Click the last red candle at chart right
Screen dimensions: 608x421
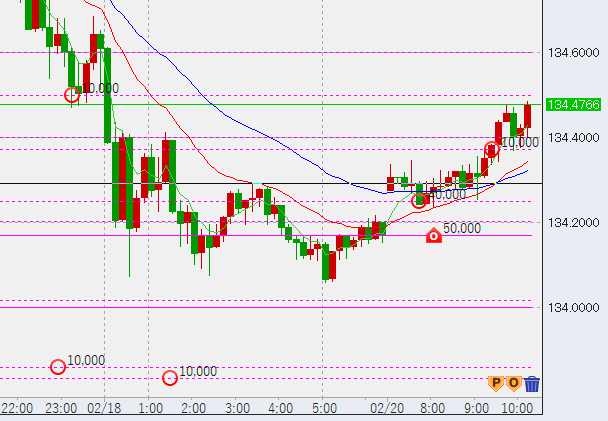(527, 116)
